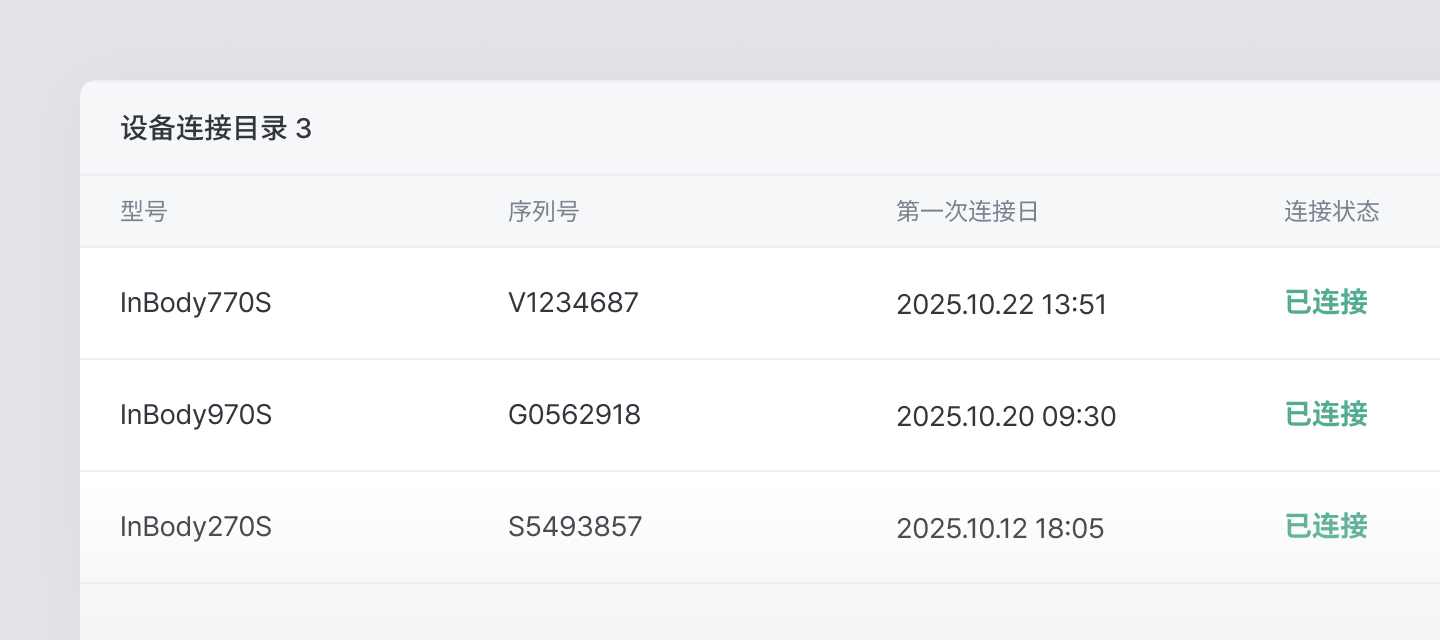Select the 型号 column header
Screen dimensions: 1440x640
point(144,212)
